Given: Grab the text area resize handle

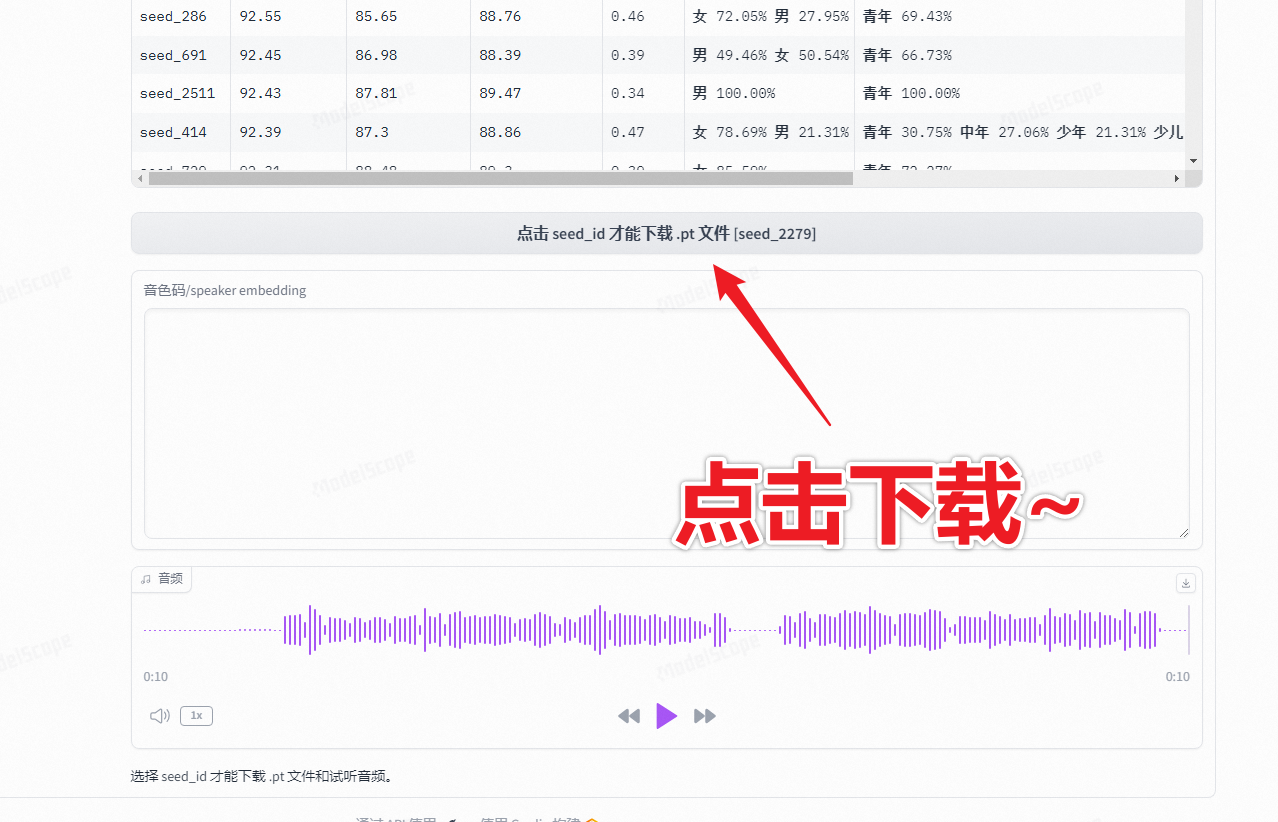Looking at the screenshot, I should point(1184,533).
